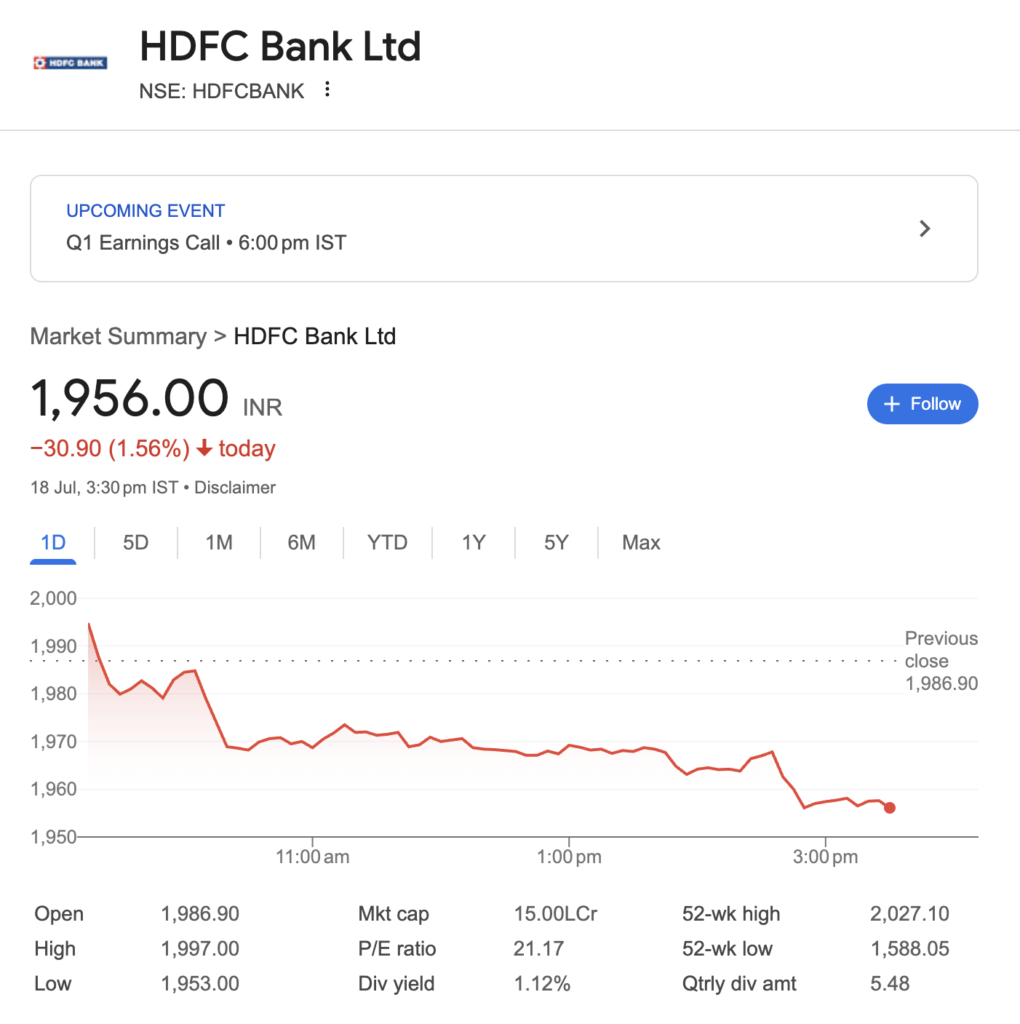Open the Q1 Earnings Call event card
The height and width of the screenshot is (1024, 1020).
pos(503,229)
